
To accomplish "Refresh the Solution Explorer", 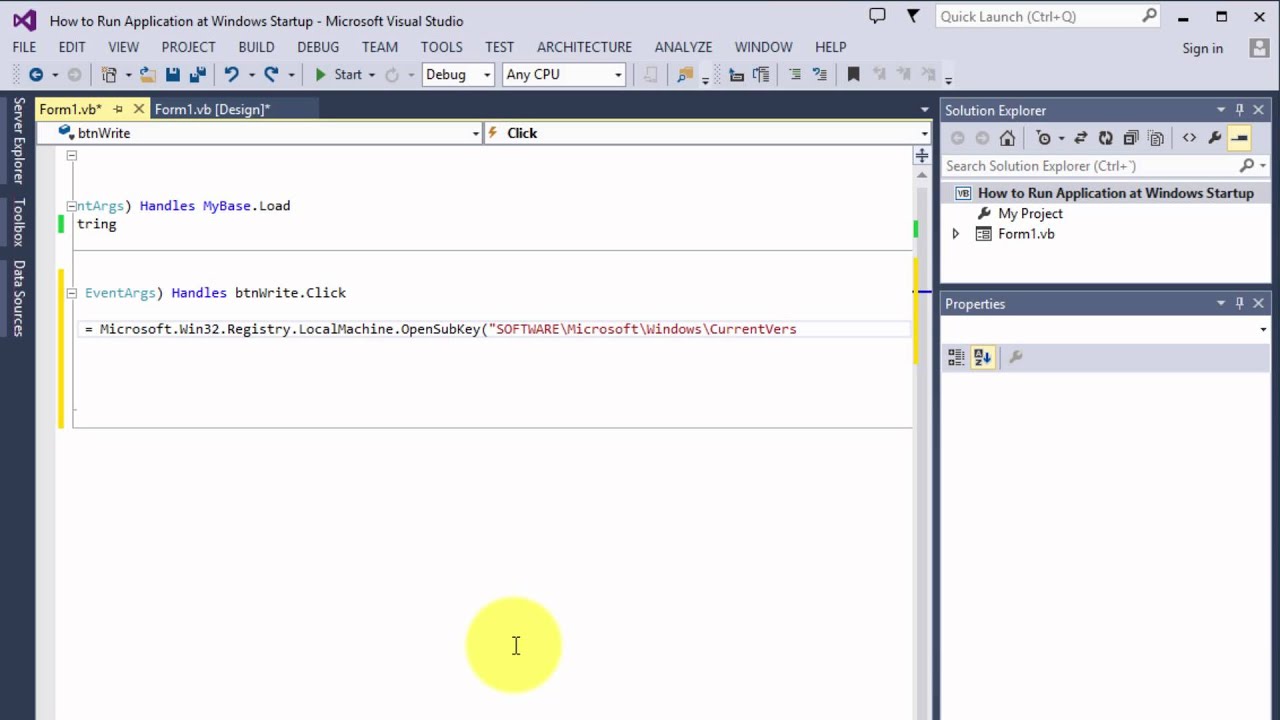I will pyautogui.click(x=1105, y=138).
